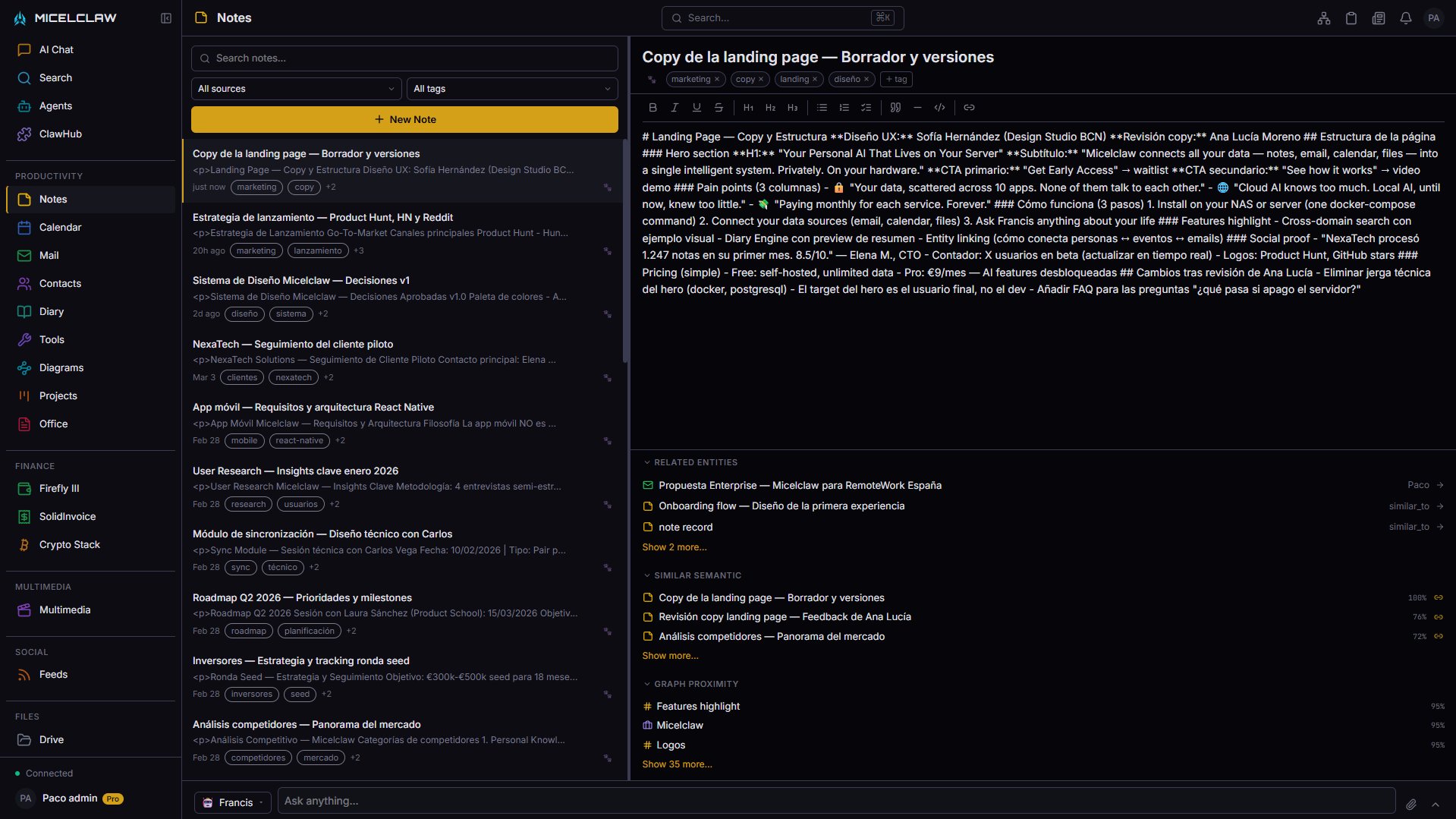Toggle bold formatting on selected text
Viewport: 1456px width, 819px height.
point(652,107)
